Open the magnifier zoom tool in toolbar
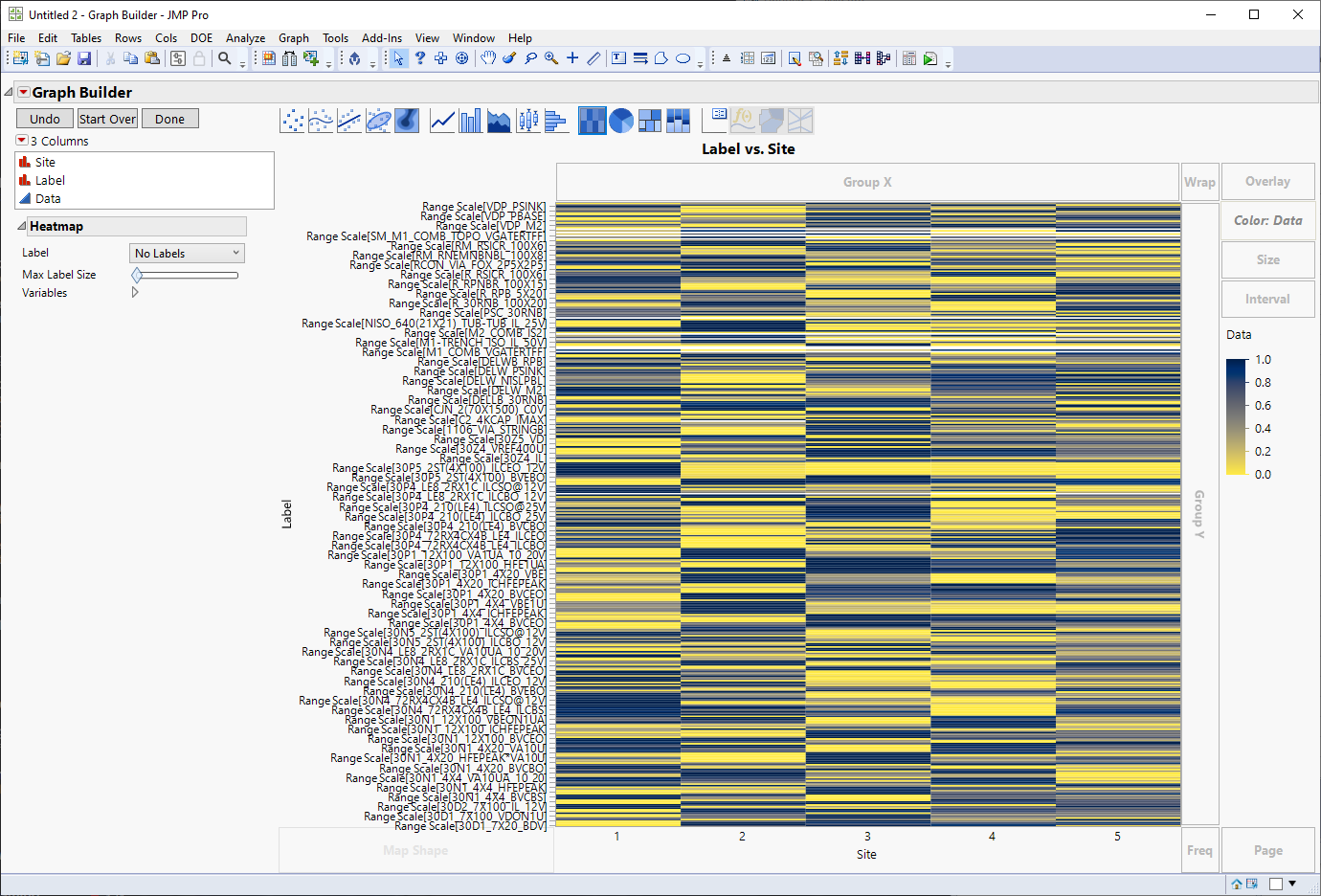Viewport: 1321px width, 896px height. [550, 58]
